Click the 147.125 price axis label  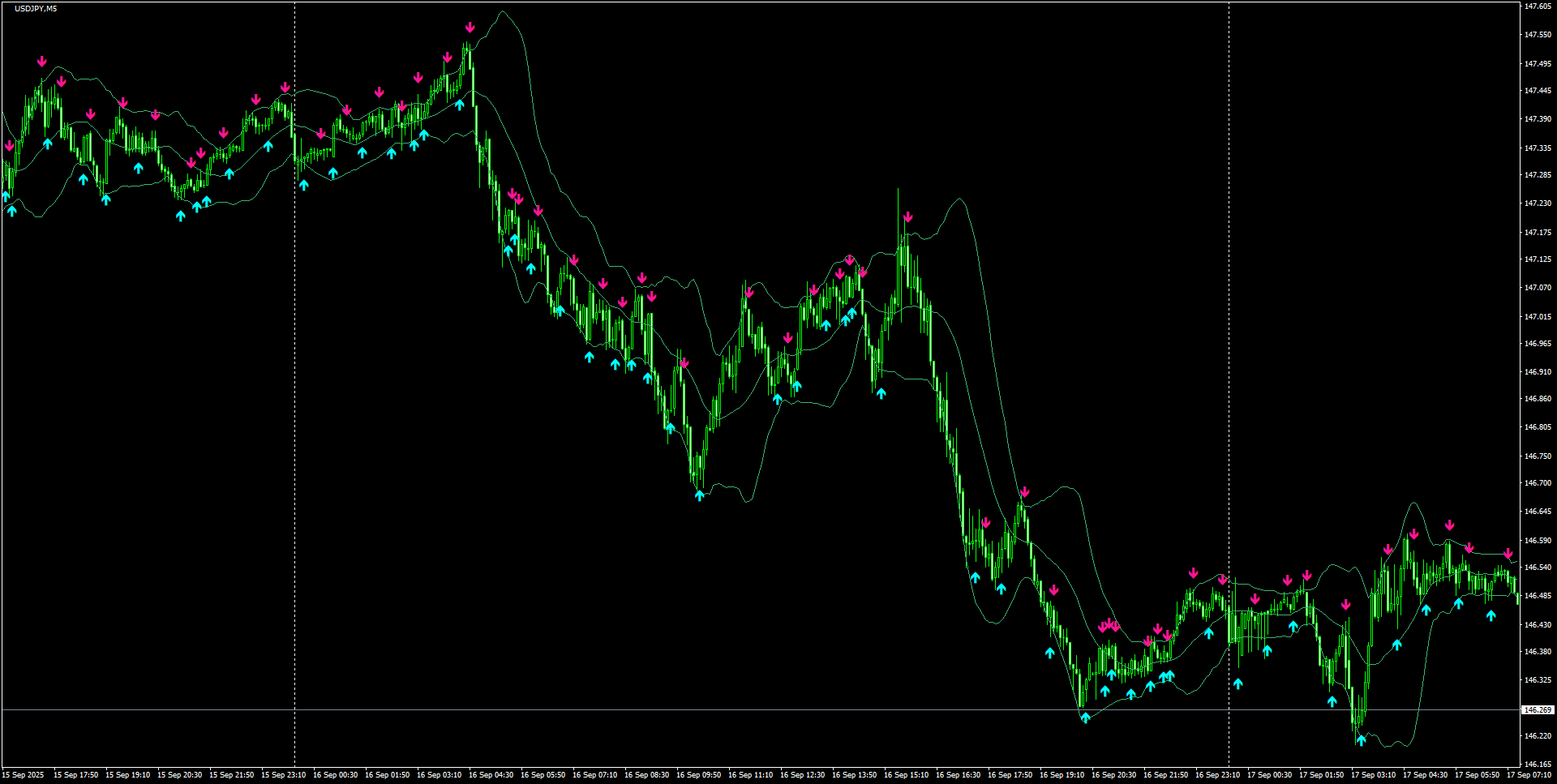click(1538, 259)
